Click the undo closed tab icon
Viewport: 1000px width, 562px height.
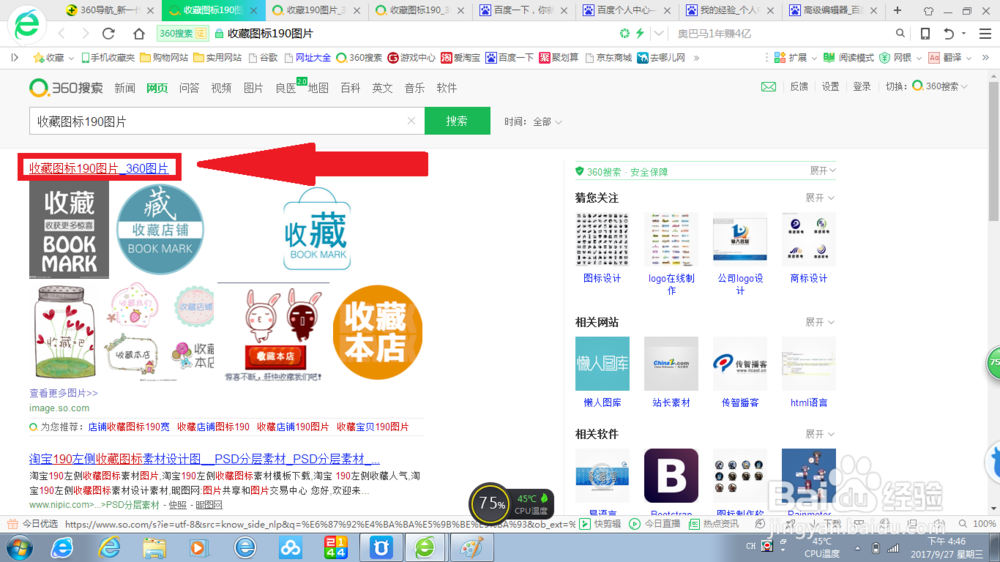click(x=949, y=33)
